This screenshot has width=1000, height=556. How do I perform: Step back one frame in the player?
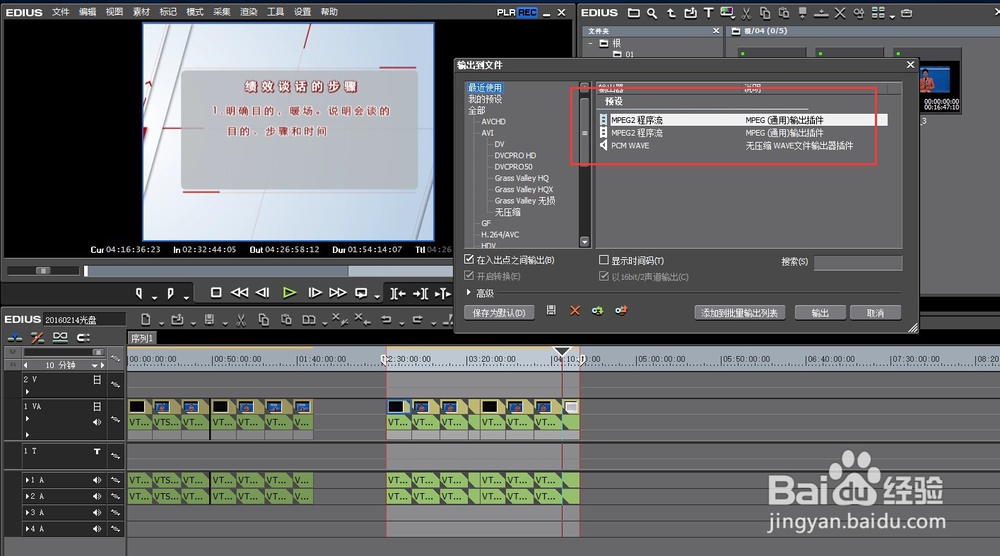[263, 293]
